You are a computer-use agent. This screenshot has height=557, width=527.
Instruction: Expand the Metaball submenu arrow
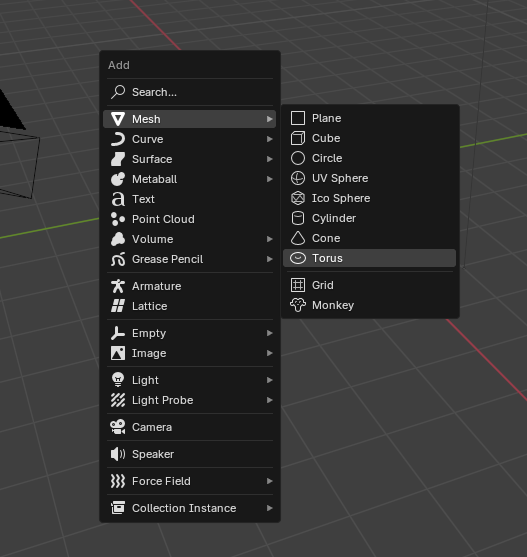(270, 179)
